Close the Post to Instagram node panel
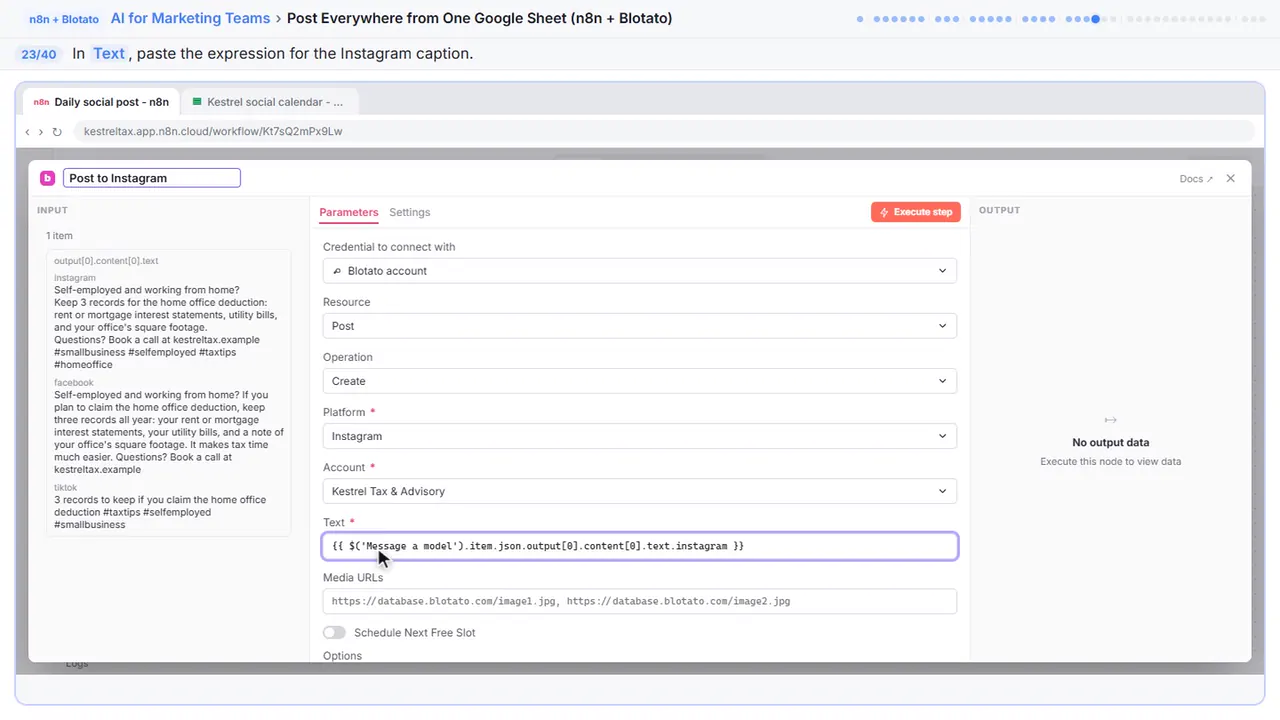 (x=1231, y=178)
